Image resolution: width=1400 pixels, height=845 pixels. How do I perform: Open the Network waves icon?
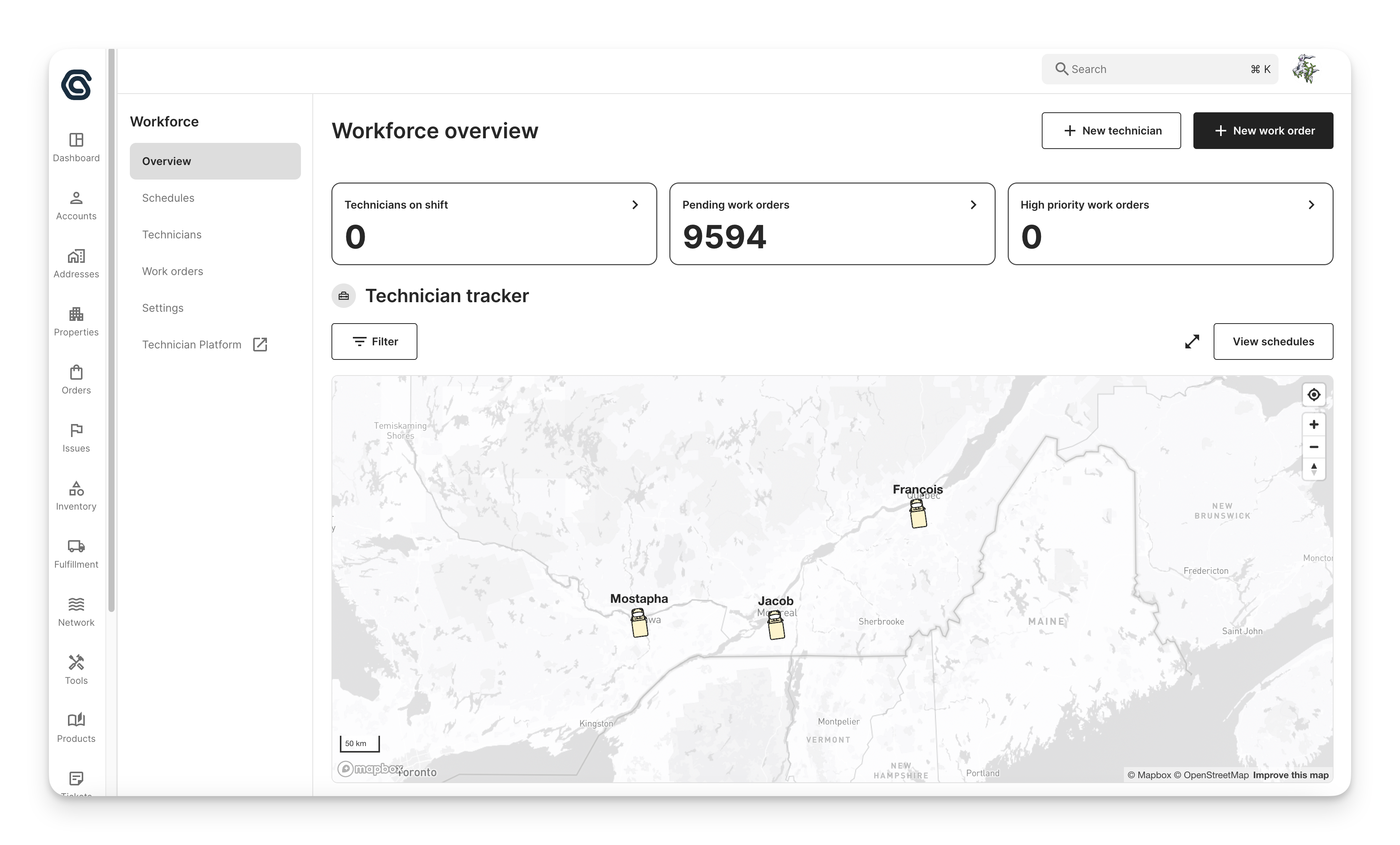pos(76,604)
